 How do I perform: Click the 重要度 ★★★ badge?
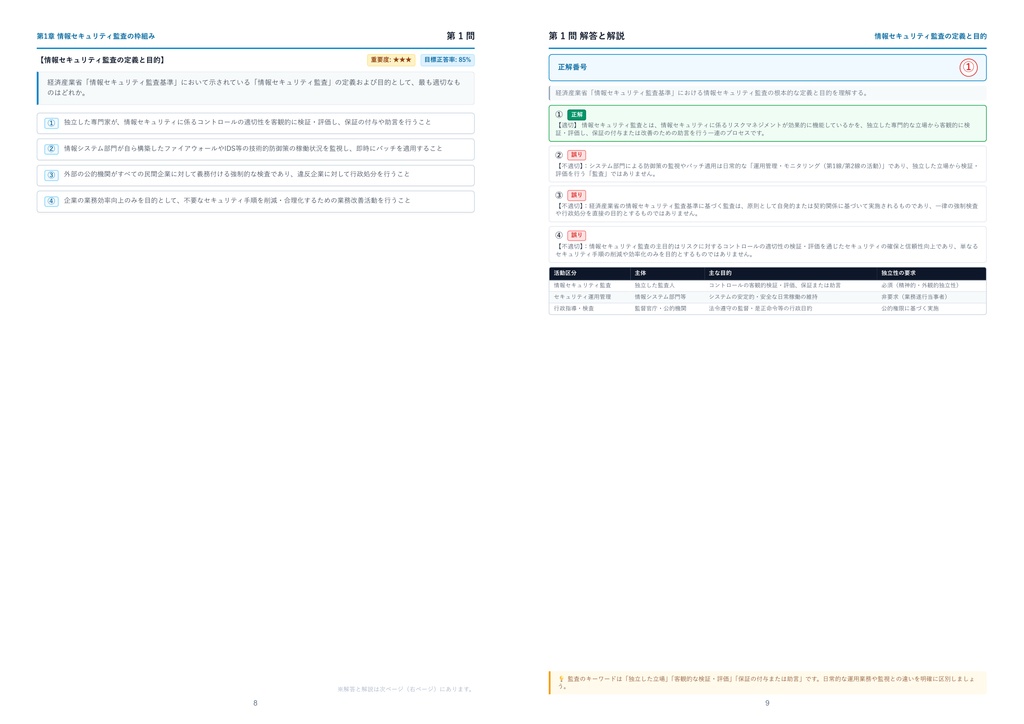coord(391,60)
